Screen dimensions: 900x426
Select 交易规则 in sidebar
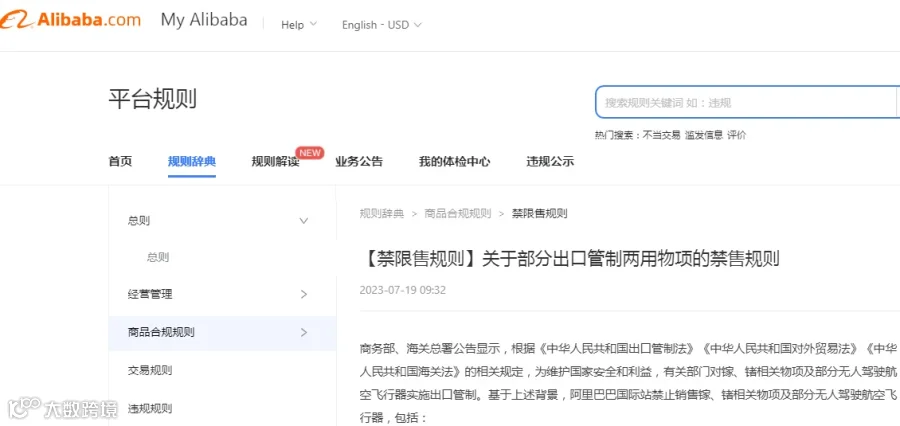point(150,370)
